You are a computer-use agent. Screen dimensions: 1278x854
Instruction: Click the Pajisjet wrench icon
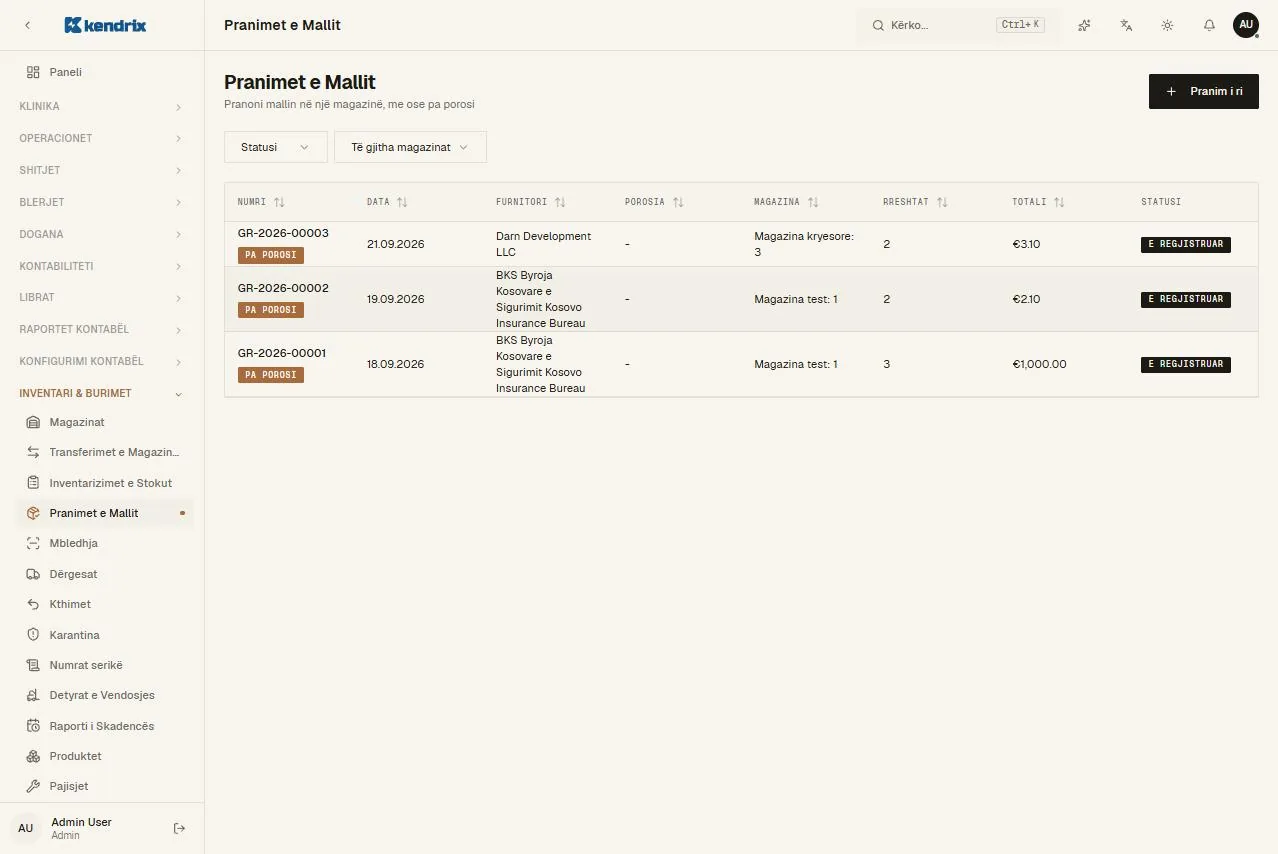pyautogui.click(x=33, y=786)
